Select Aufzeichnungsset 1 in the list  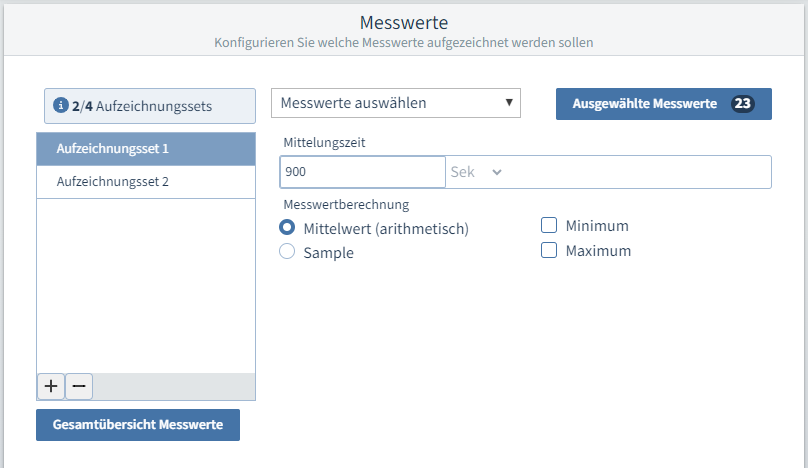click(146, 148)
